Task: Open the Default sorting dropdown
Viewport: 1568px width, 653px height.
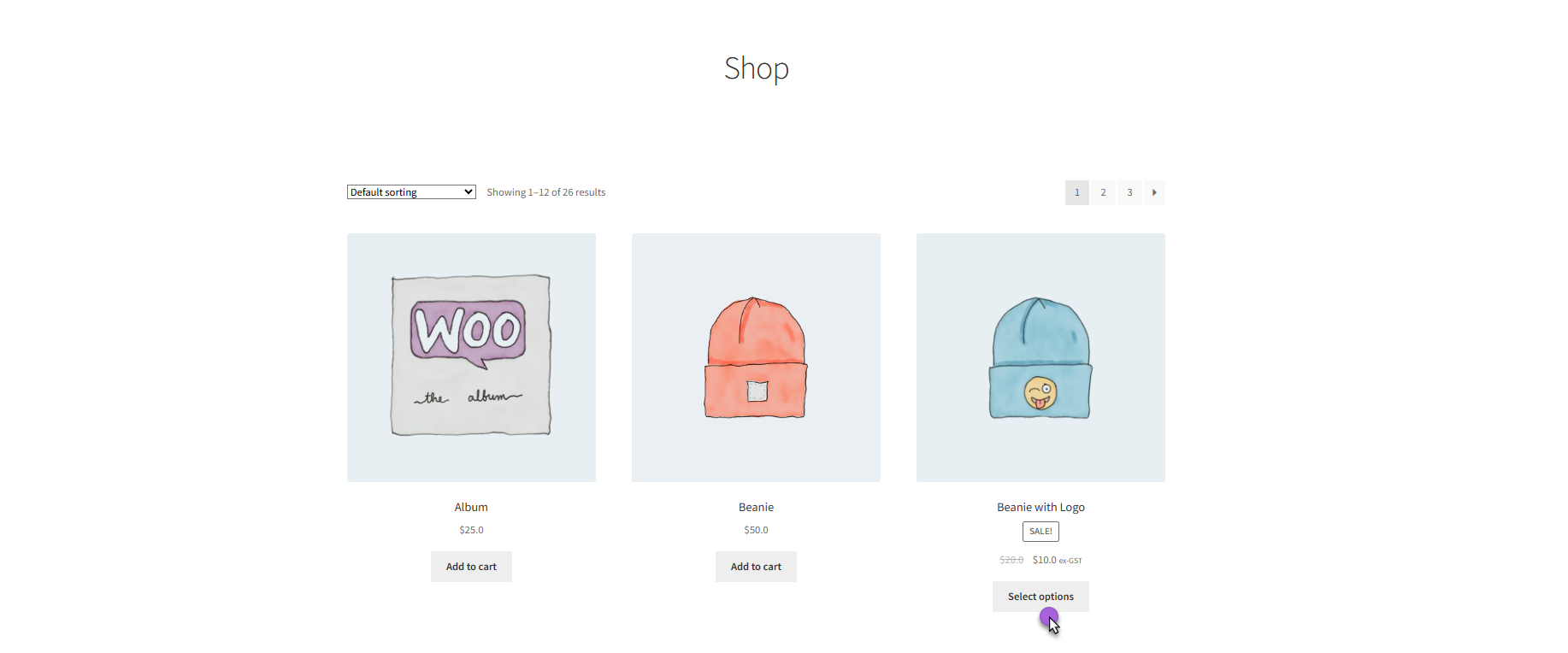Action: (411, 192)
